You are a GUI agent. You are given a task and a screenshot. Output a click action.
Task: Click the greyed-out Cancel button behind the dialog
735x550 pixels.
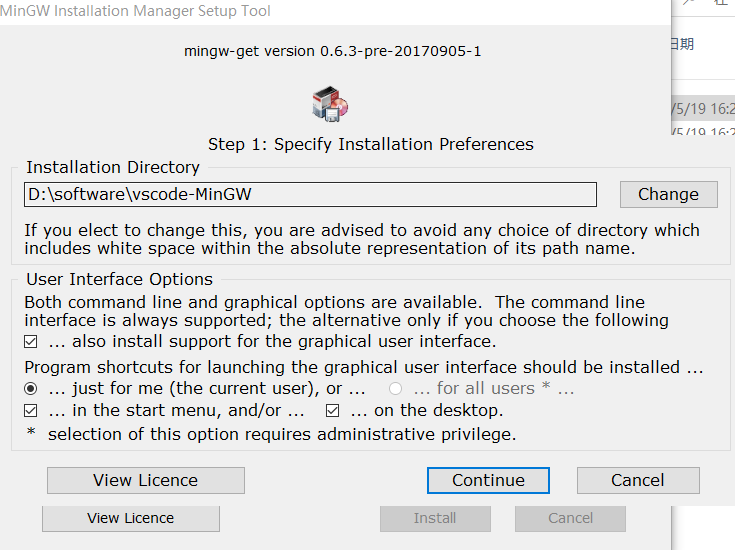coord(570,518)
